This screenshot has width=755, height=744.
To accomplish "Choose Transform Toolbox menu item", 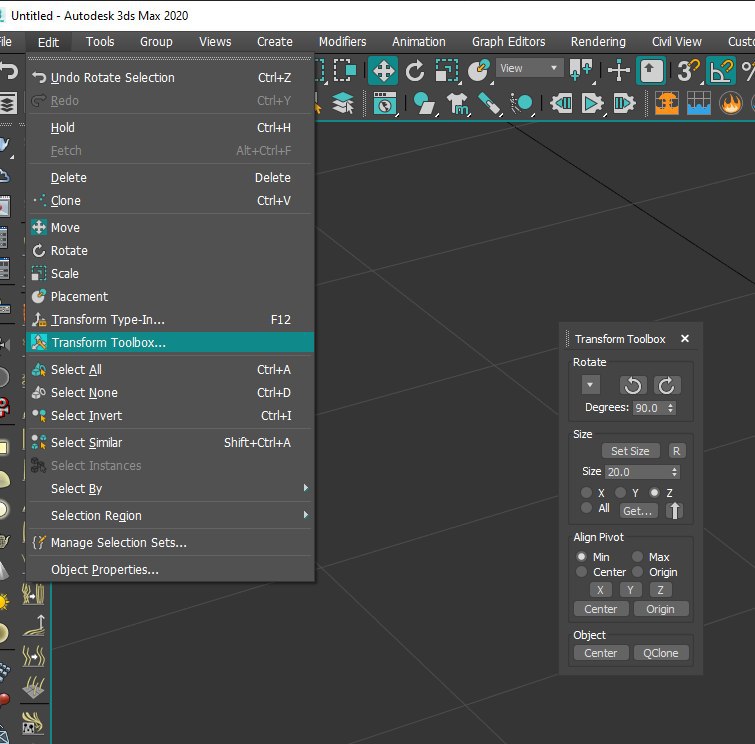I will click(170, 343).
